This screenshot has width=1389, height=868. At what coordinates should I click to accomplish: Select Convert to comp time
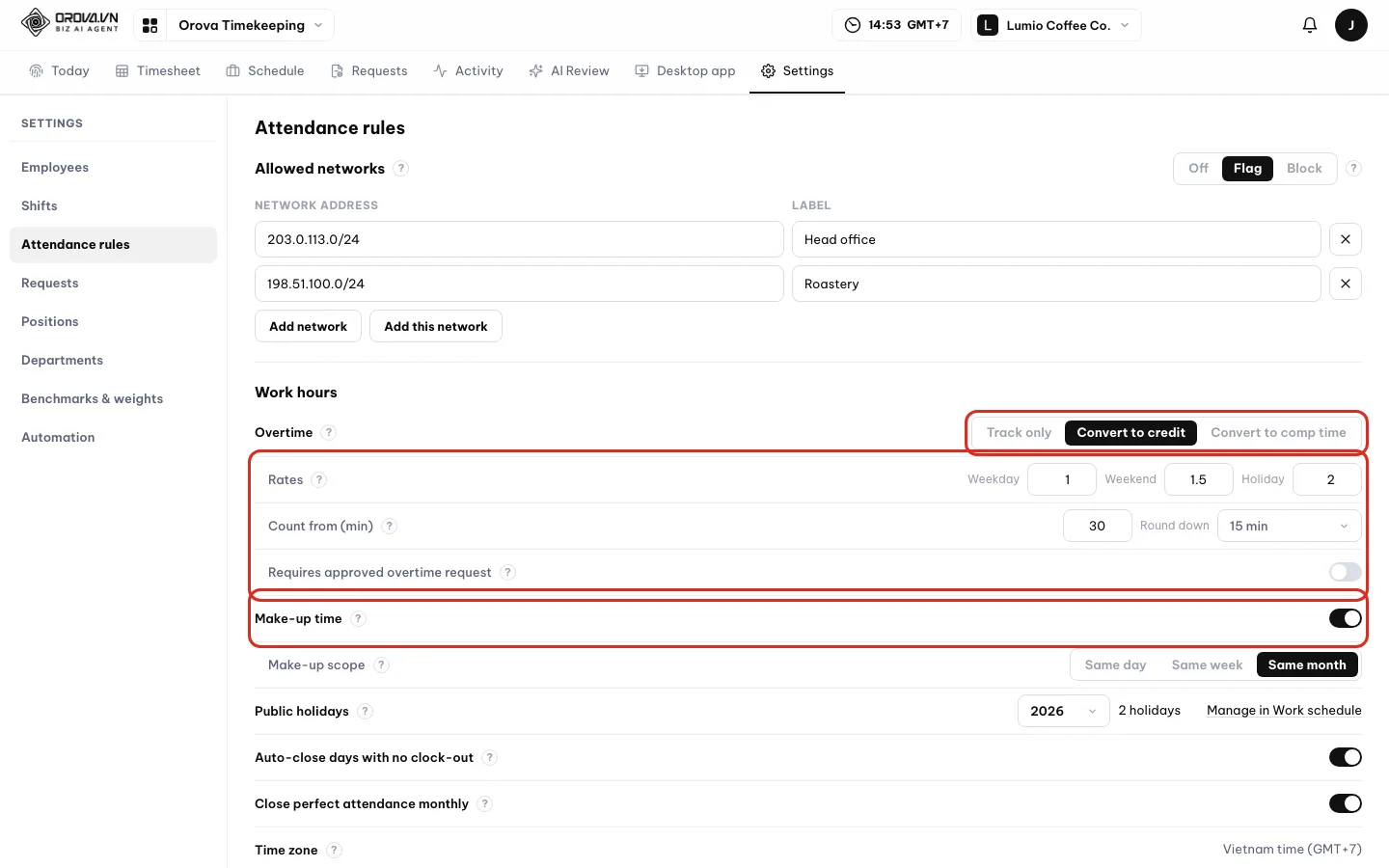tap(1278, 432)
